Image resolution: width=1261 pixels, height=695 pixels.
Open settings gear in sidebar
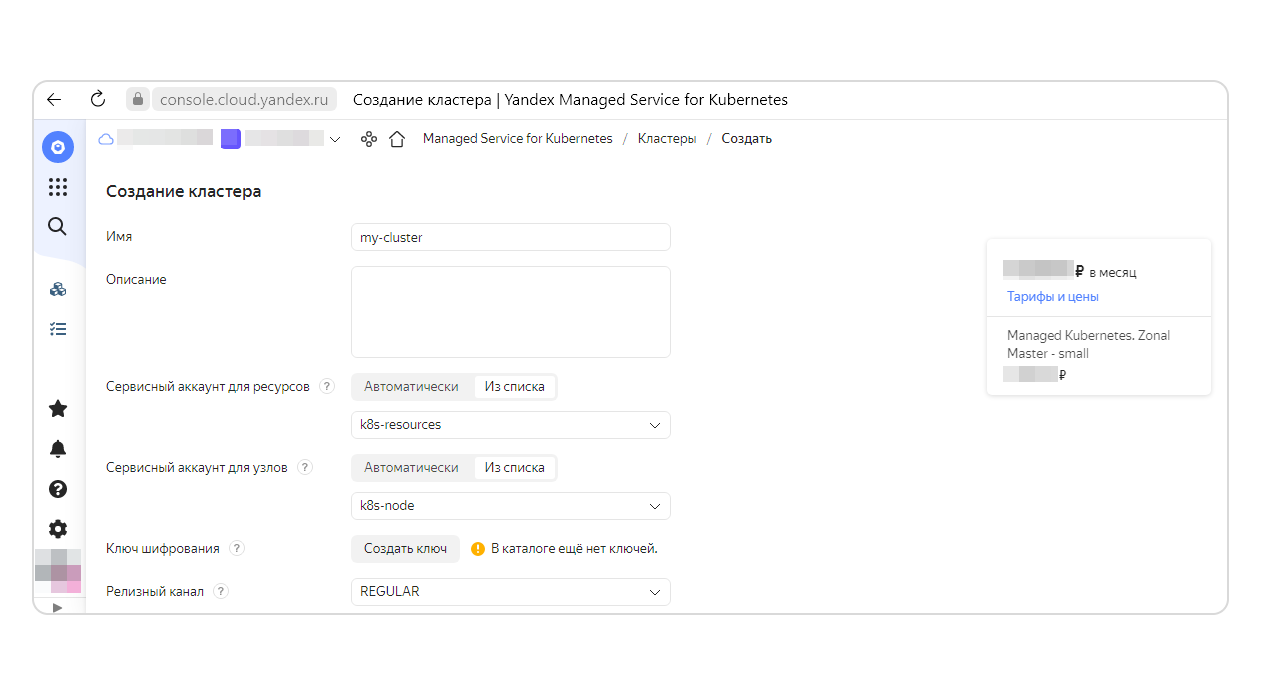[58, 529]
